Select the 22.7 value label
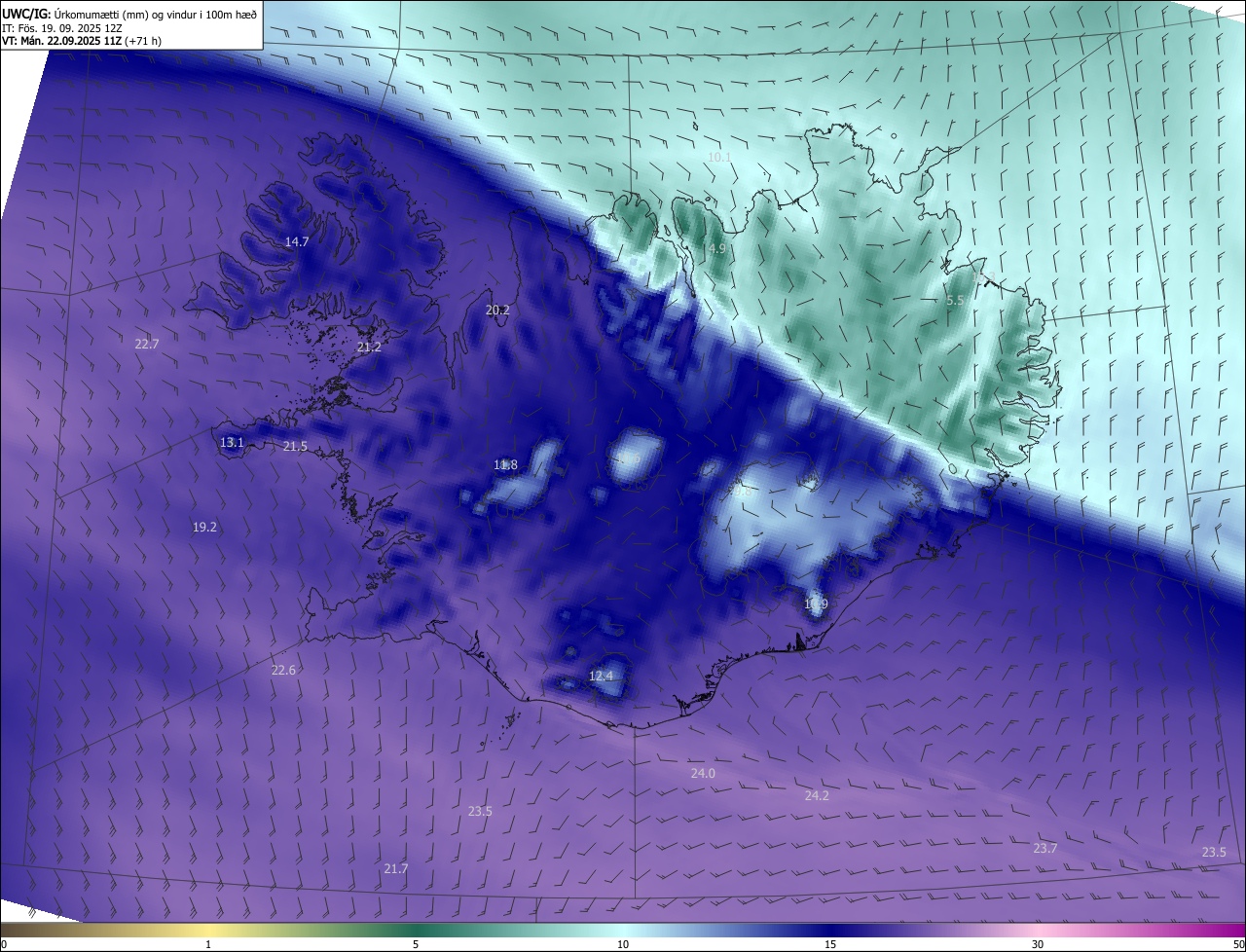This screenshot has width=1246, height=952. click(x=147, y=344)
